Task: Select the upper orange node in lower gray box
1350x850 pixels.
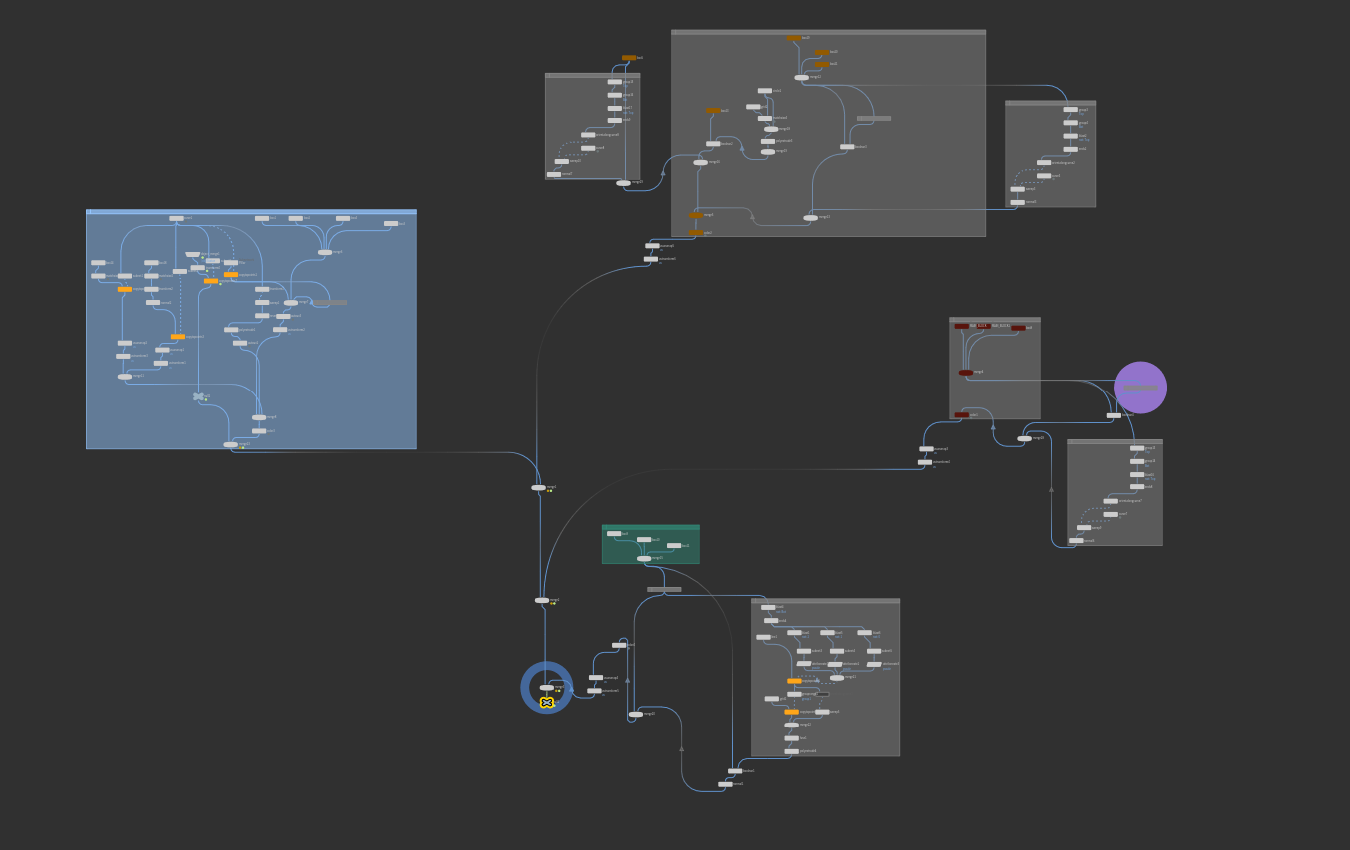Action: coord(794,681)
